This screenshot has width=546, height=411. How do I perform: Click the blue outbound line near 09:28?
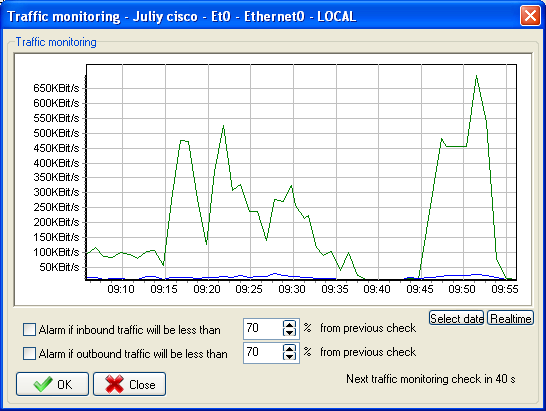(x=275, y=274)
